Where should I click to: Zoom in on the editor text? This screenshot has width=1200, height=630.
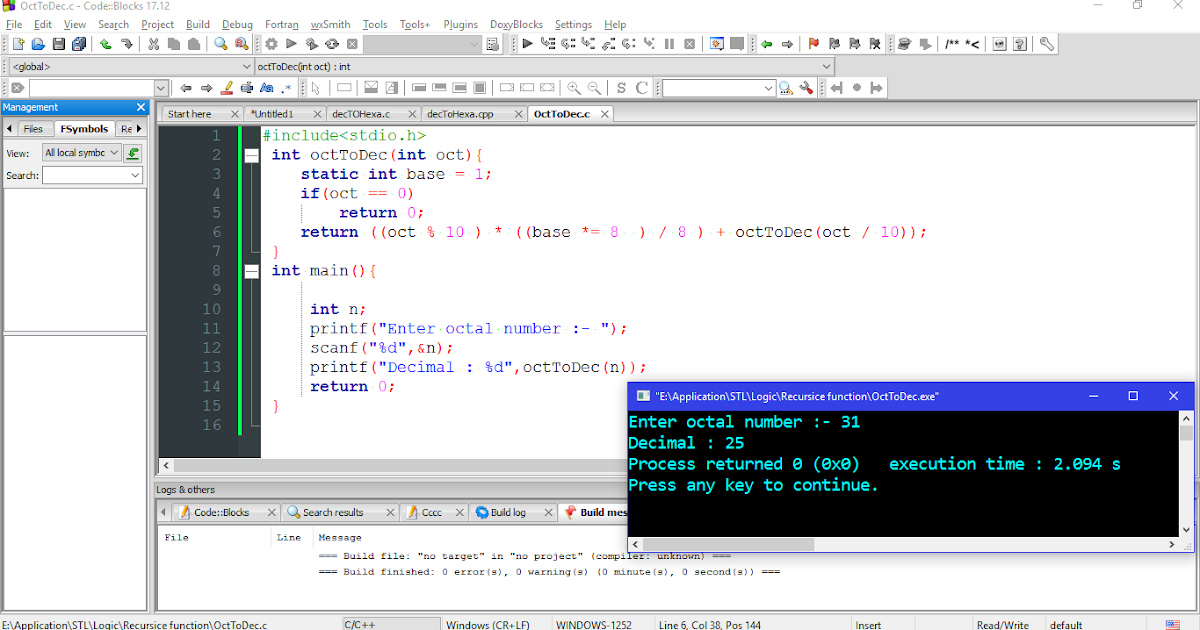[571, 87]
